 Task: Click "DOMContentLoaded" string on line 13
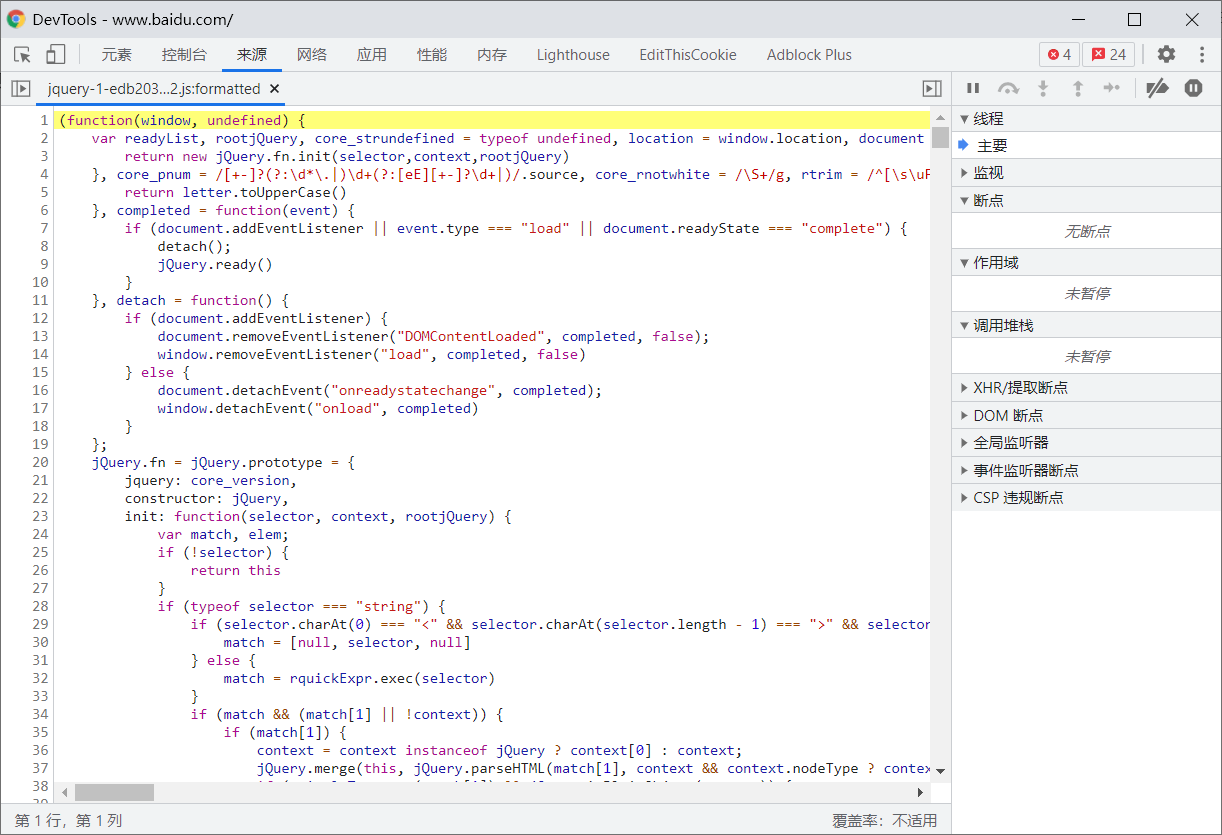(470, 336)
